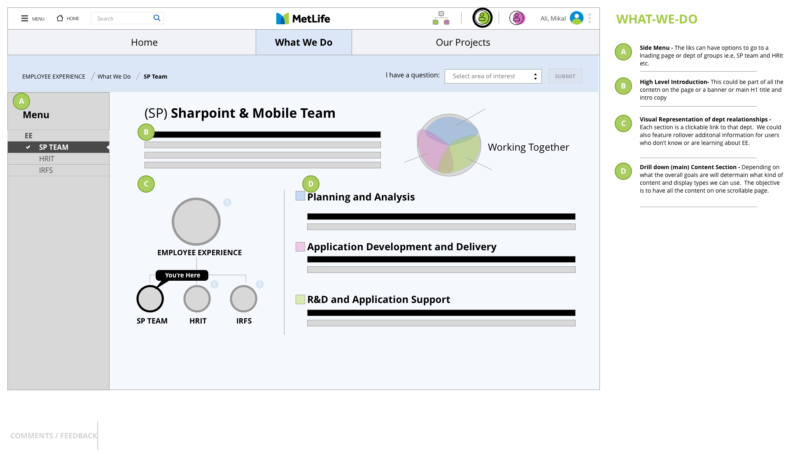The image size is (800, 475).
Task: Click the Working Together label
Action: pos(528,147)
